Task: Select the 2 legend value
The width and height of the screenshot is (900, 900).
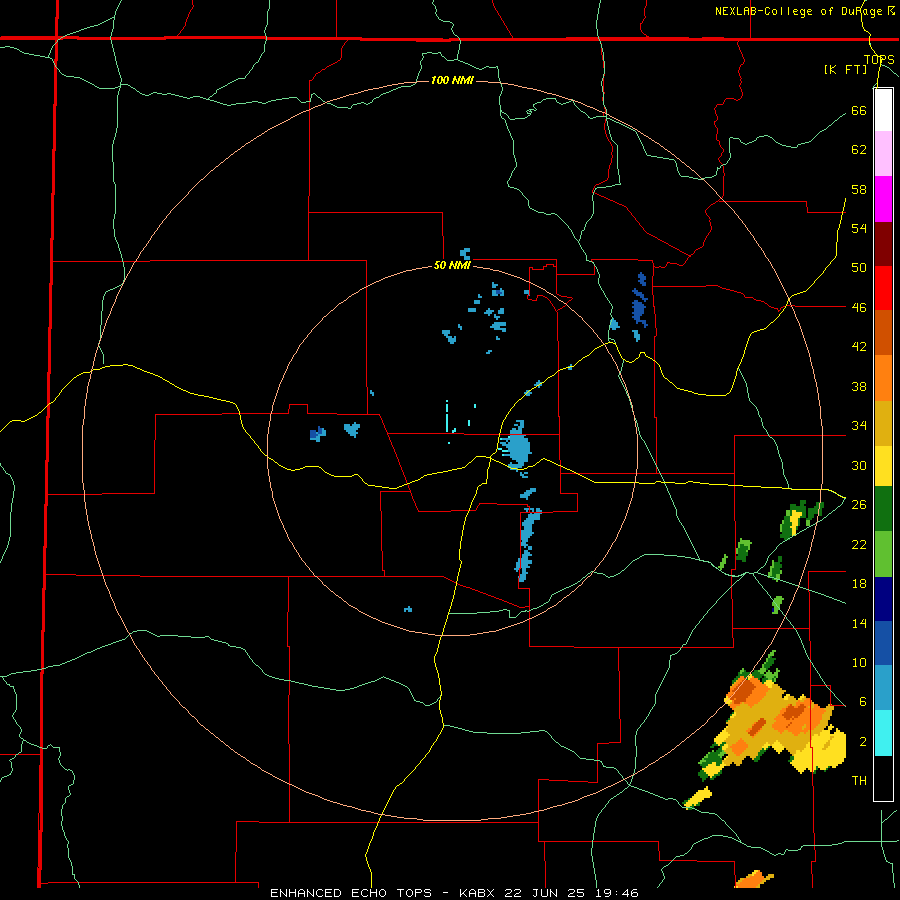Action: (863, 742)
